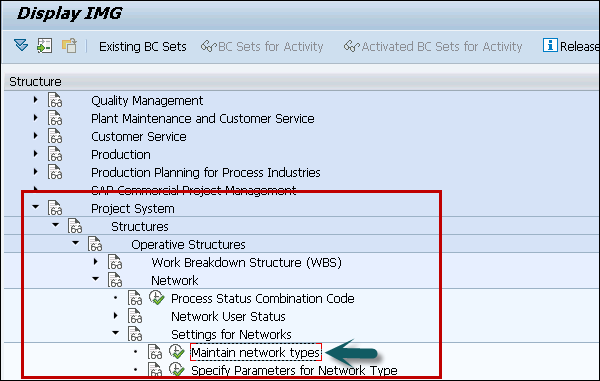Expand Plant Maintenance and Customer Service node
Viewport: 600px width, 381px height.
coord(36,118)
